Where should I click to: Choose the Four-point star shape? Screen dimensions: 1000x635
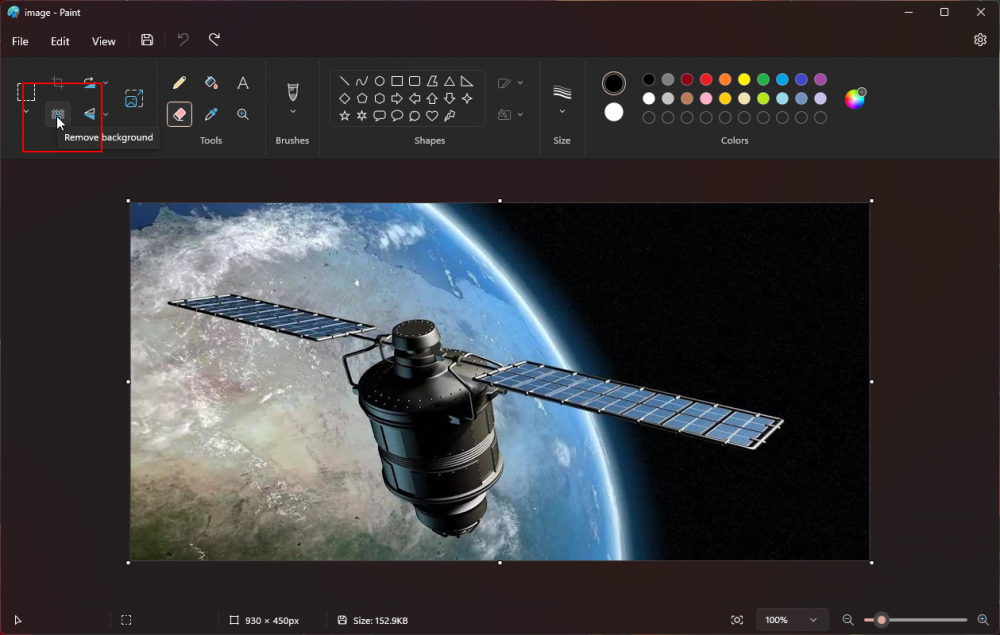pos(467,98)
